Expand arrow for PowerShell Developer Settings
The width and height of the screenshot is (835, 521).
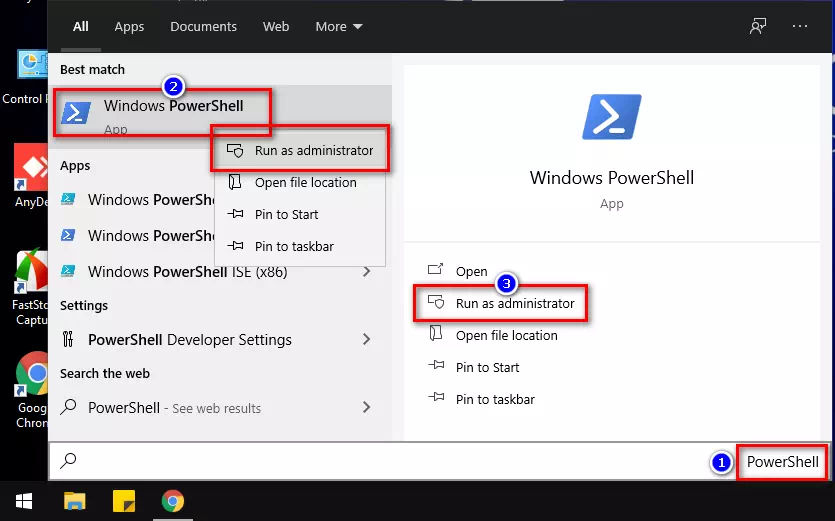tap(366, 339)
